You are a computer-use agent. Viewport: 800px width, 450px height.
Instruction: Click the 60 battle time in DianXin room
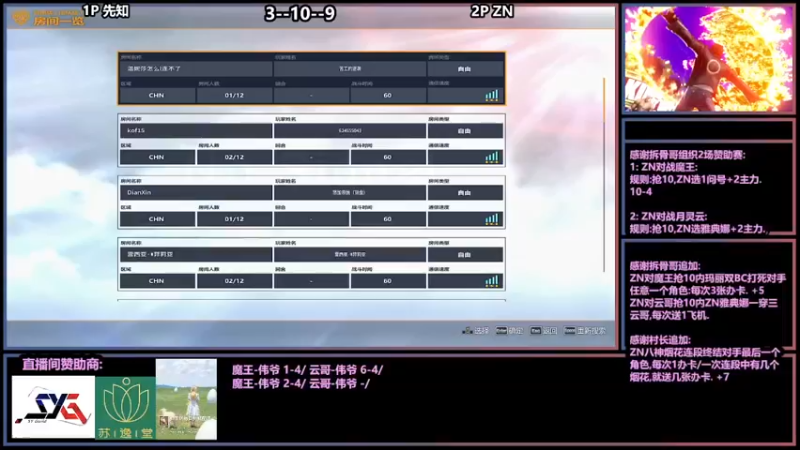coord(388,219)
